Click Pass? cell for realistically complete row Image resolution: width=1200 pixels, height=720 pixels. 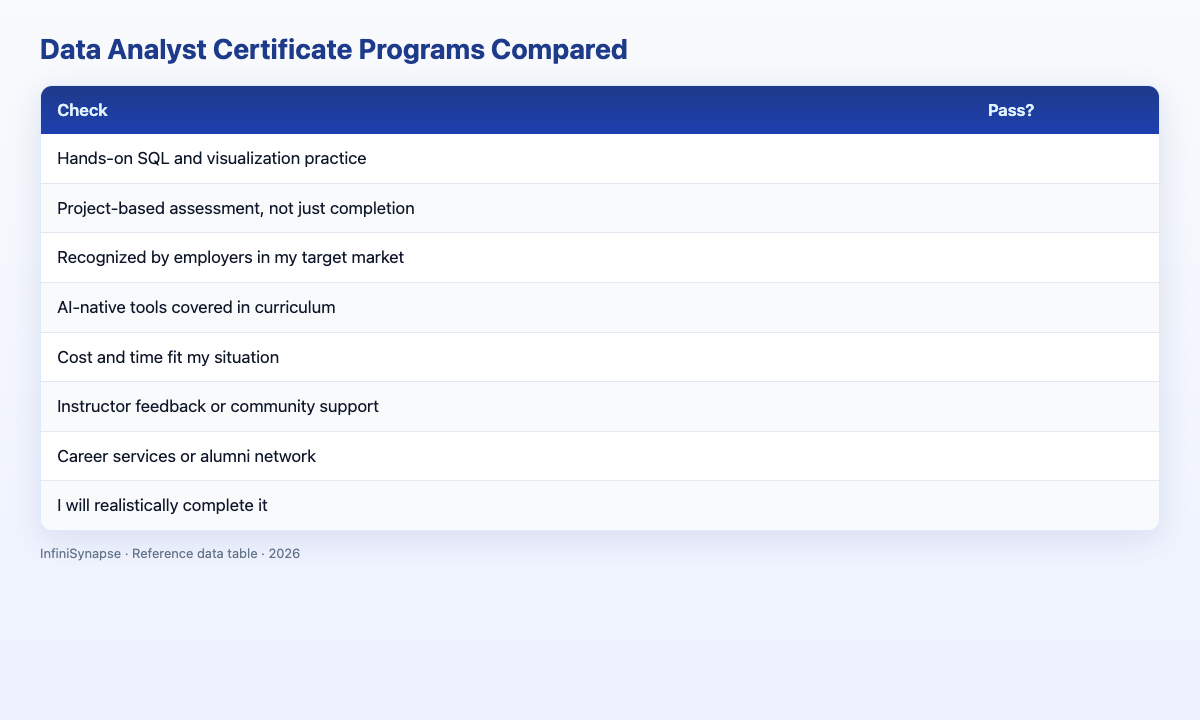[x=1065, y=506]
